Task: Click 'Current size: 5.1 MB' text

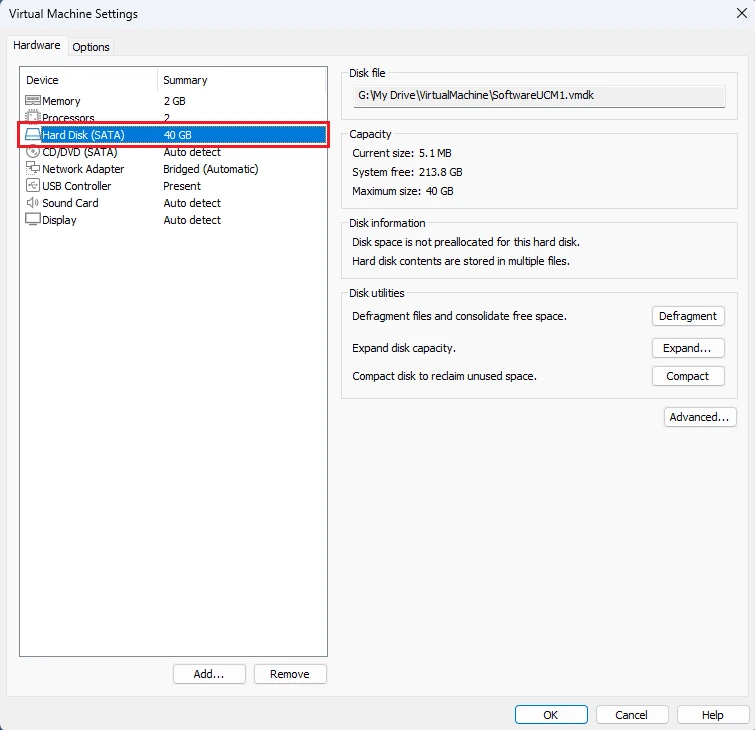Action: 402,153
